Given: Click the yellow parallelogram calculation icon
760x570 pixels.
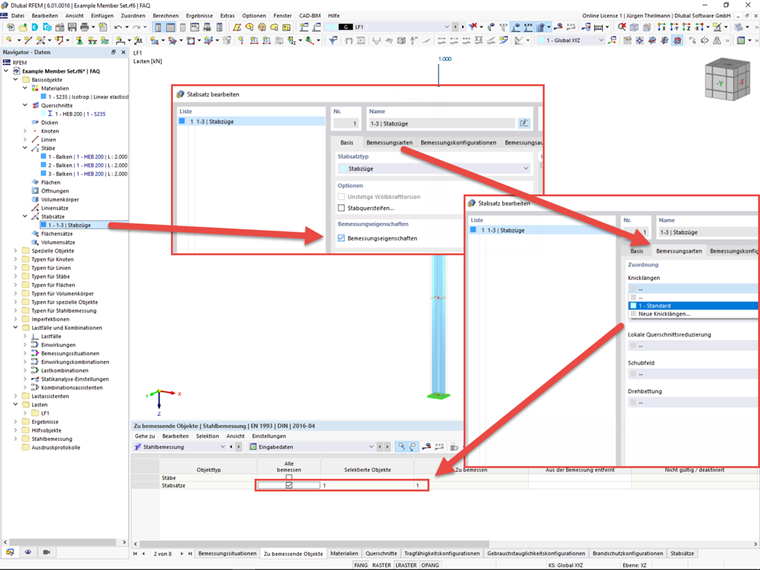Looking at the screenshot, I should click(x=237, y=27).
